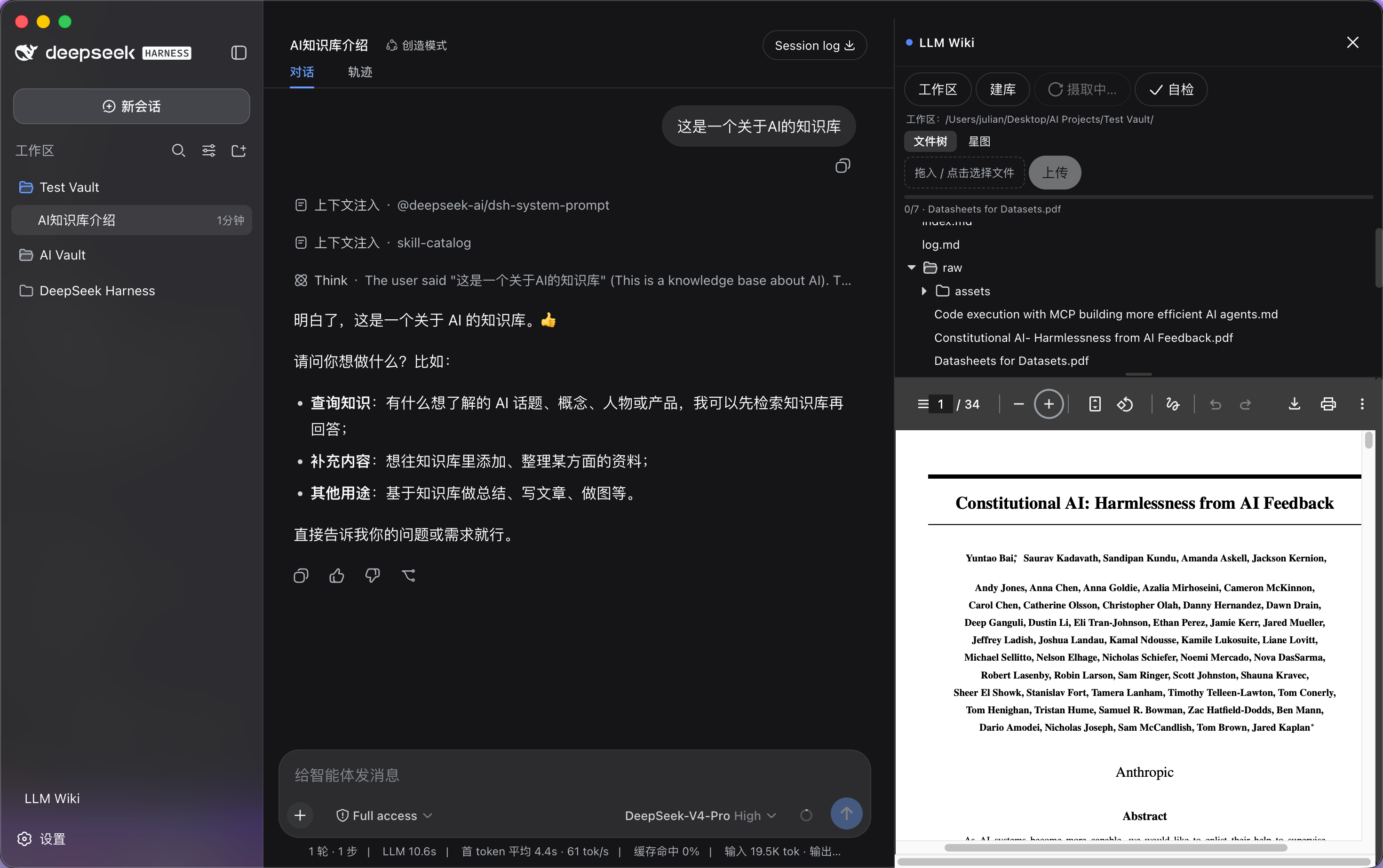Open the Full access permission dropdown
This screenshot has width=1383, height=868.
pyautogui.click(x=384, y=815)
